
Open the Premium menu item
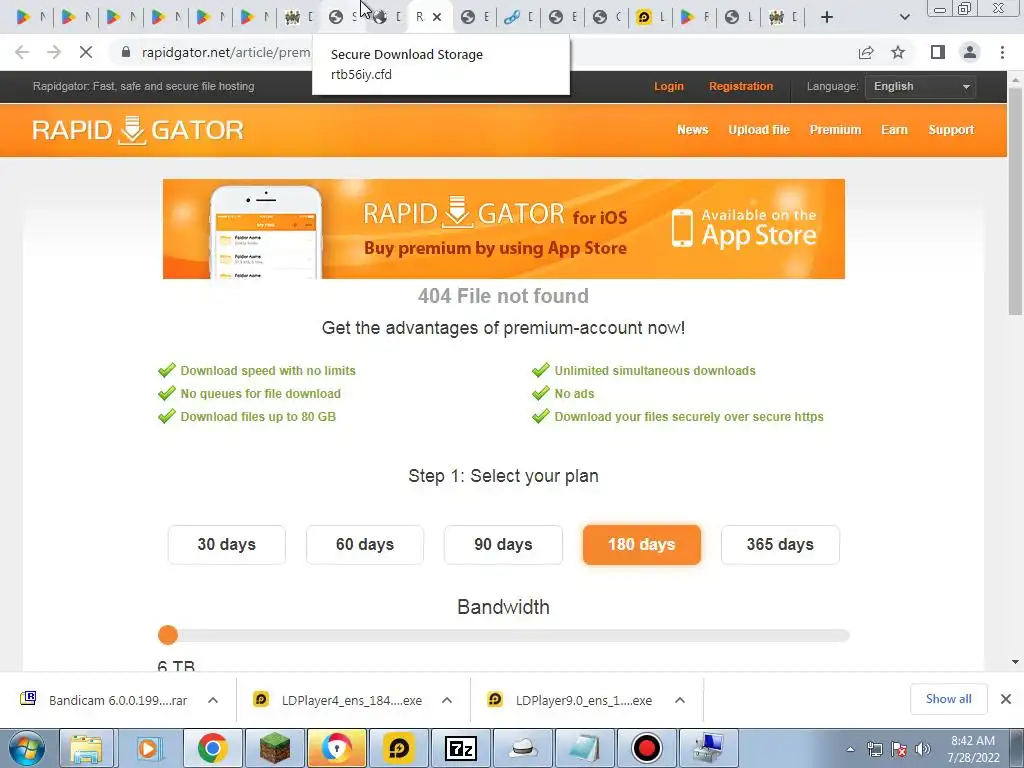click(x=835, y=130)
